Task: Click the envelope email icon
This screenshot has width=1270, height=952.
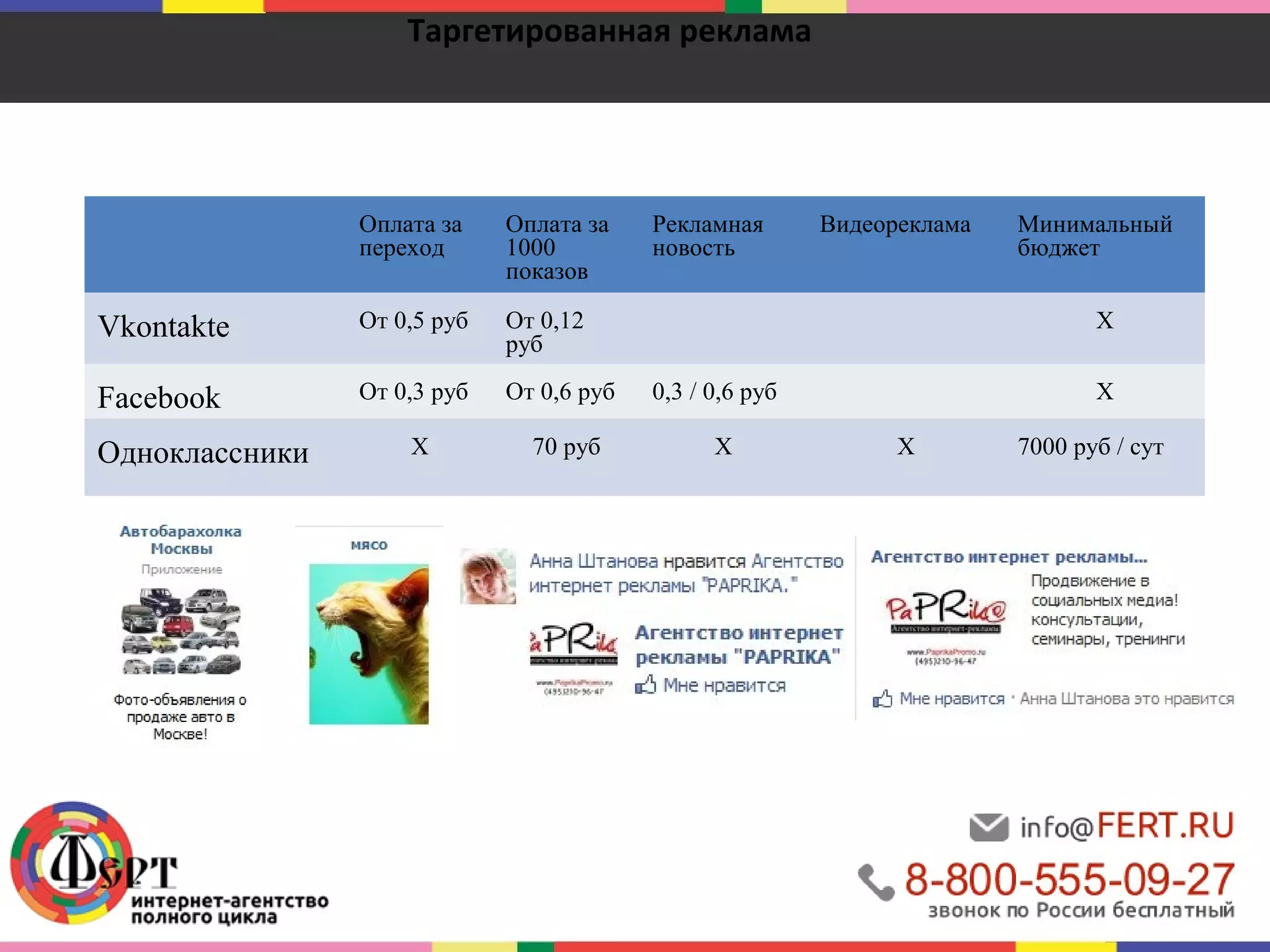Action: pyautogui.click(x=989, y=827)
